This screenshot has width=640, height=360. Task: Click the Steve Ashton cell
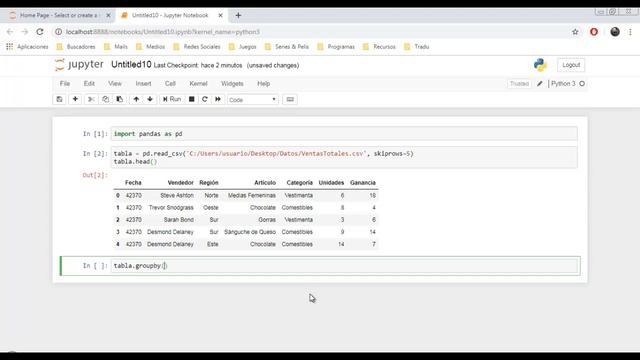177,196
